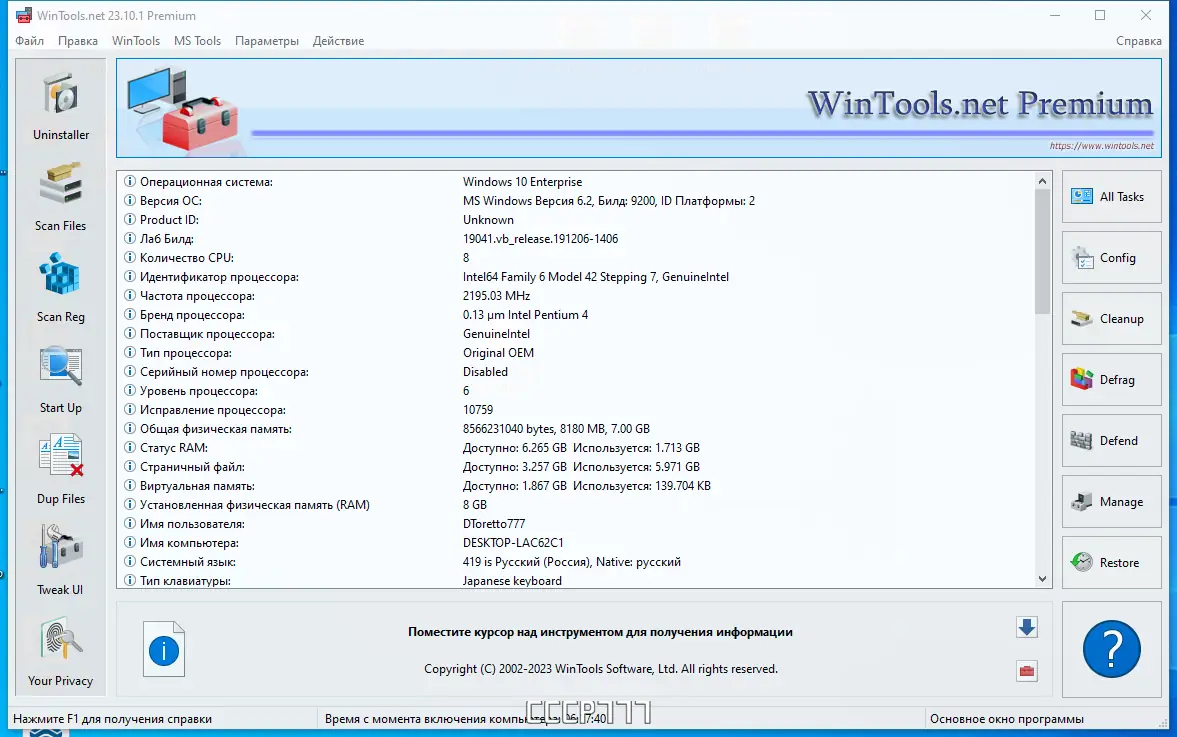Select the 0.13 µm Intel Pentium 4 value
The image size is (1177, 737).
coord(525,314)
